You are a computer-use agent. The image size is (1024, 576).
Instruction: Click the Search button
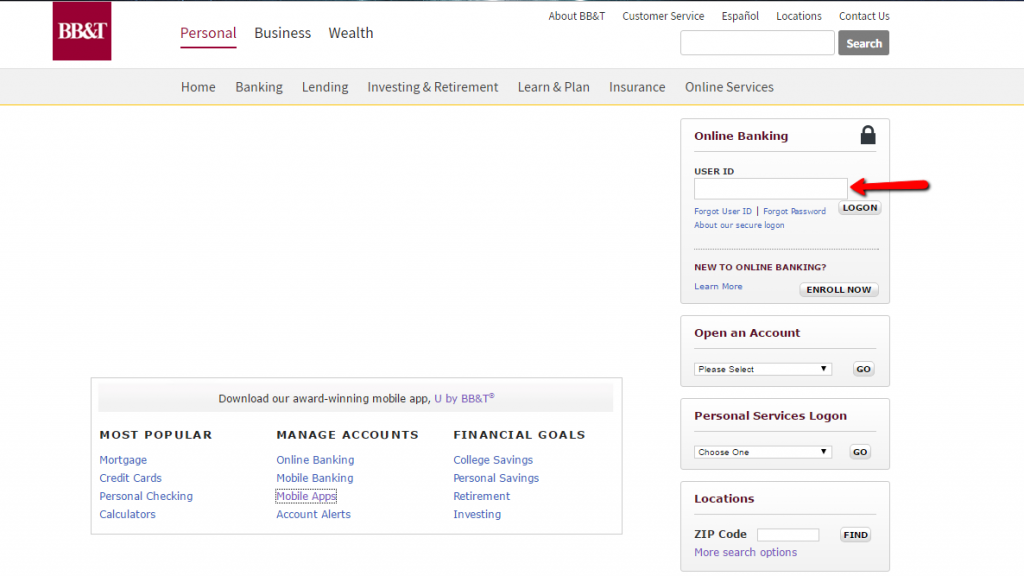click(x=863, y=43)
